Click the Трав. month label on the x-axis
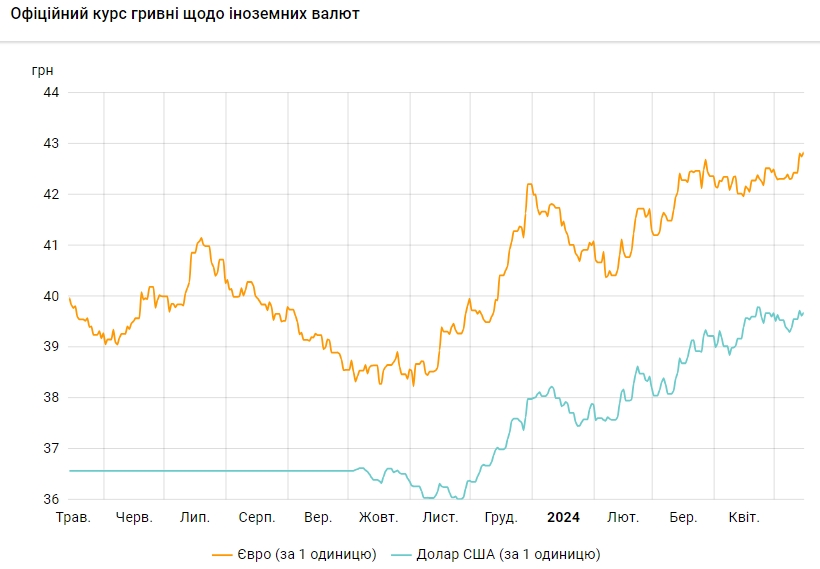The image size is (820, 569). 73,517
